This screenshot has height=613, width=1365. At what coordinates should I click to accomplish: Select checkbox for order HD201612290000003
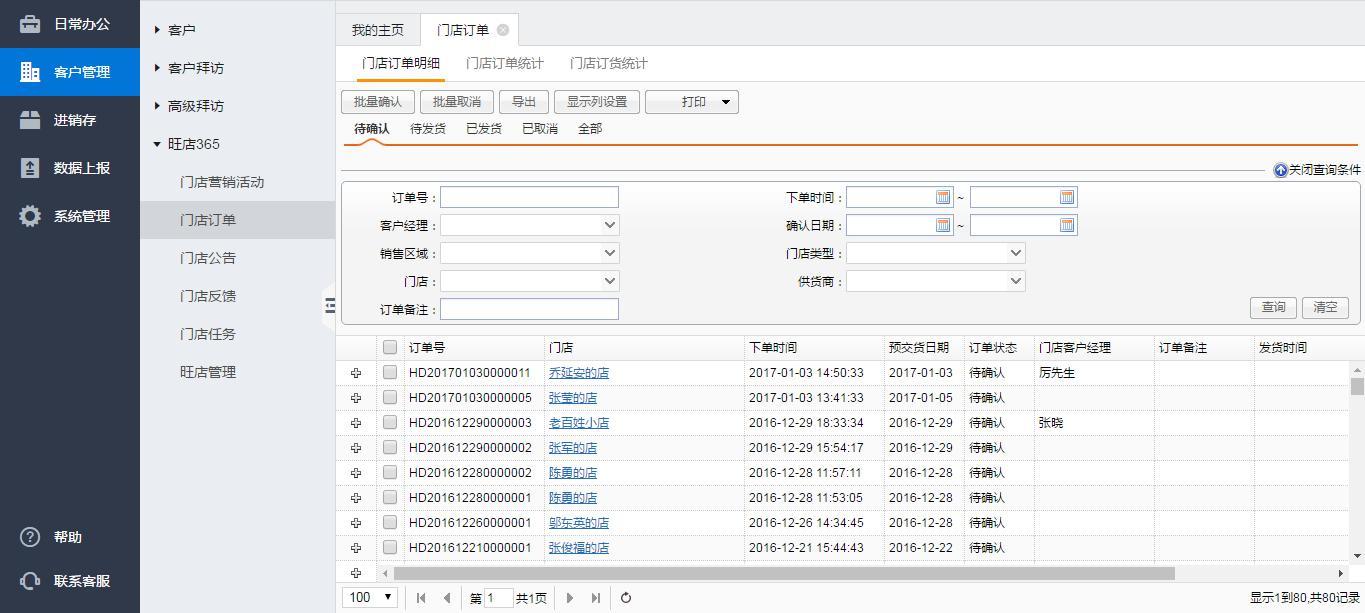(390, 423)
